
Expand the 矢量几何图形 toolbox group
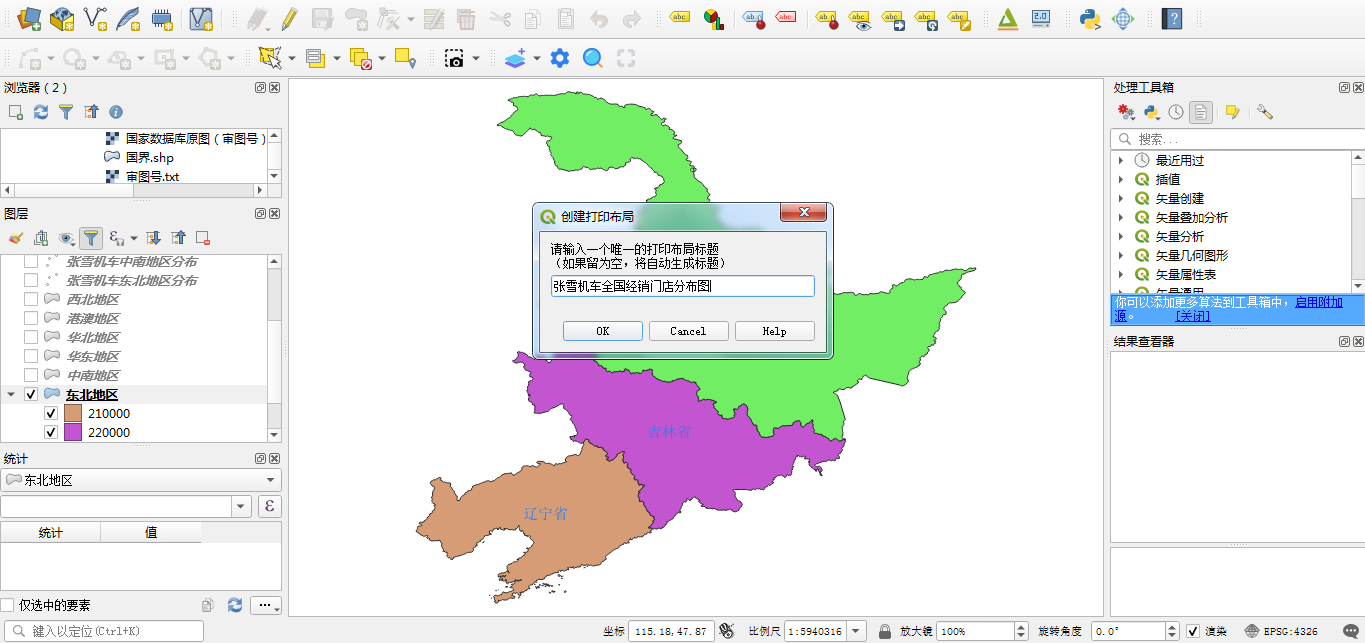point(1121,255)
